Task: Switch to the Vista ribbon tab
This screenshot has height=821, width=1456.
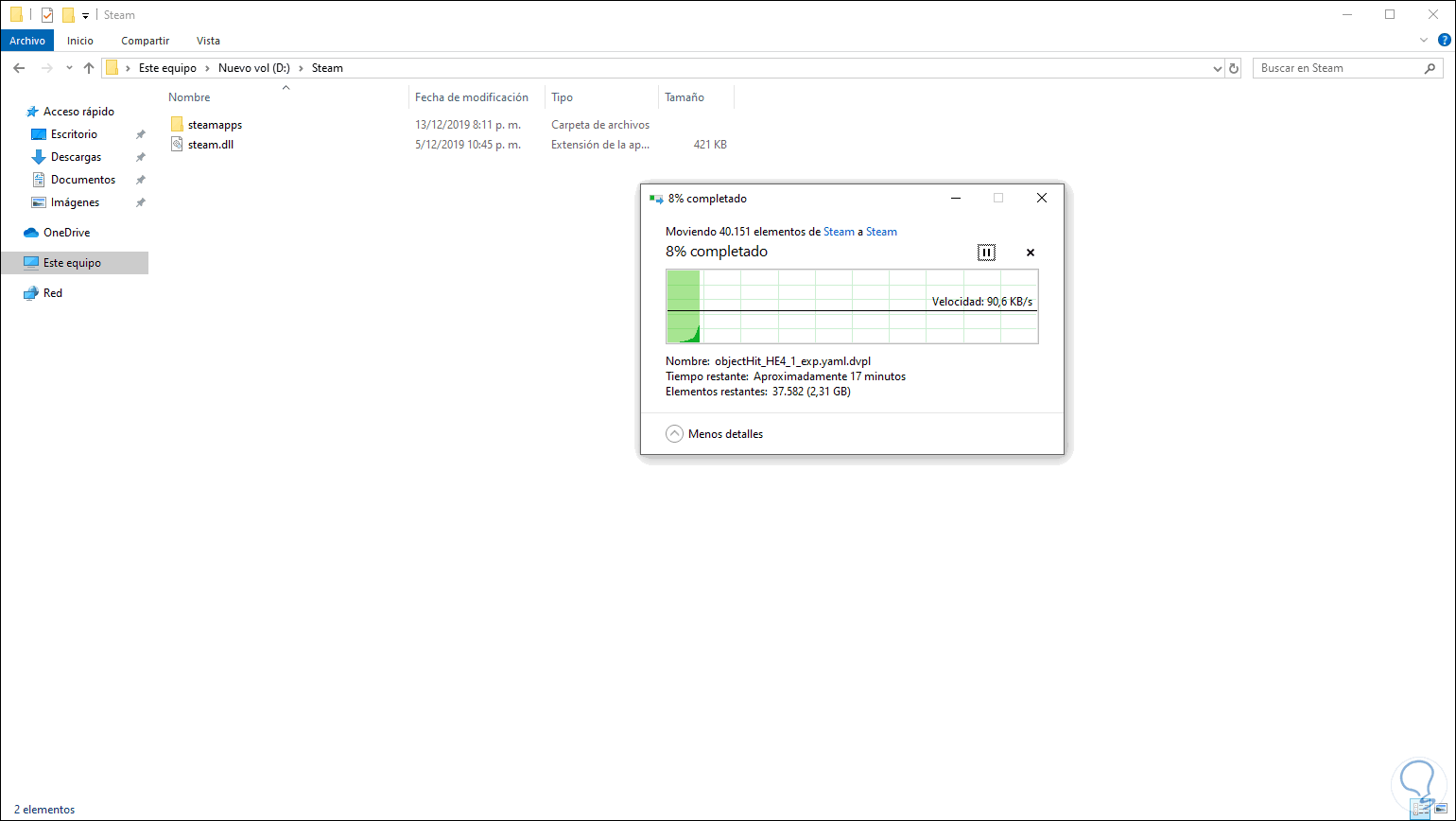Action: [x=208, y=41]
